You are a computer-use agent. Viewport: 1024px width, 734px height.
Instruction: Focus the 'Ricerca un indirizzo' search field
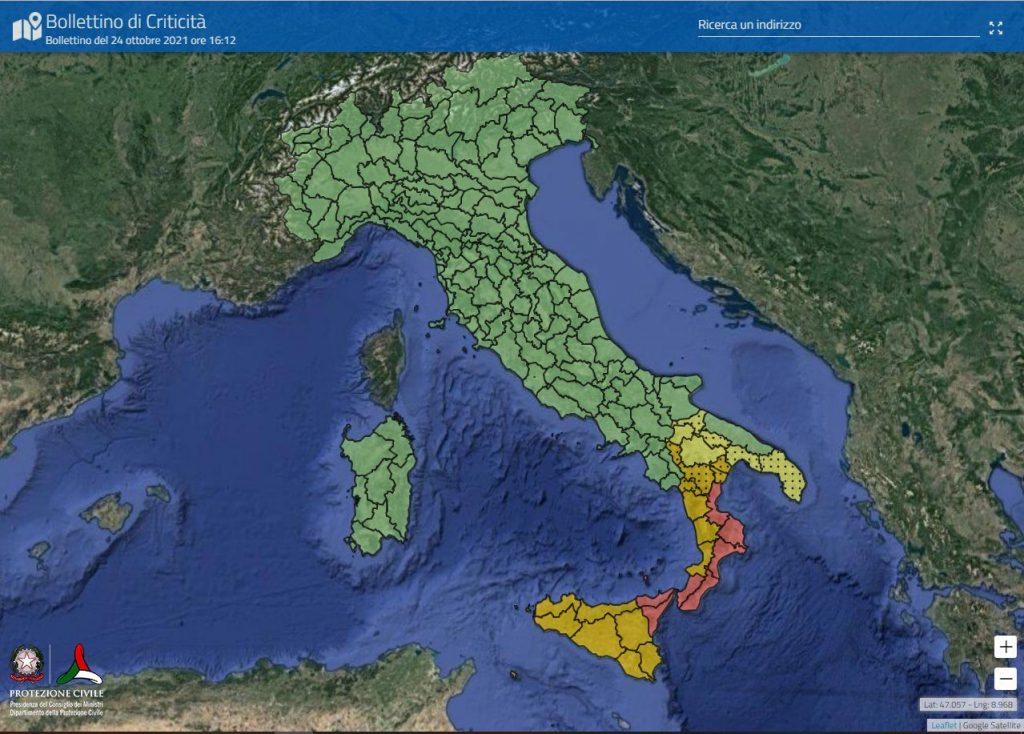837,25
